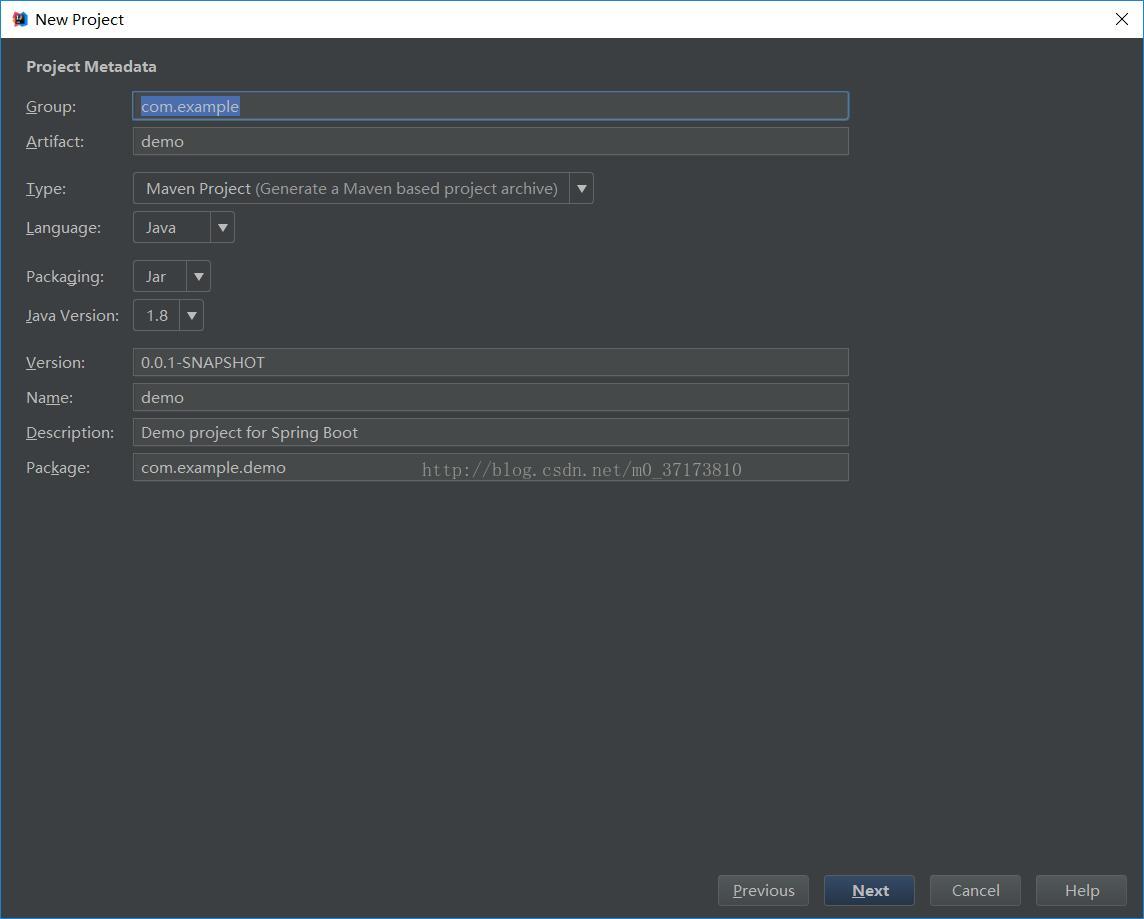This screenshot has height=919, width=1144.
Task: Click the Version field with 0.0.1-SNAPSHOT
Action: click(x=490, y=362)
